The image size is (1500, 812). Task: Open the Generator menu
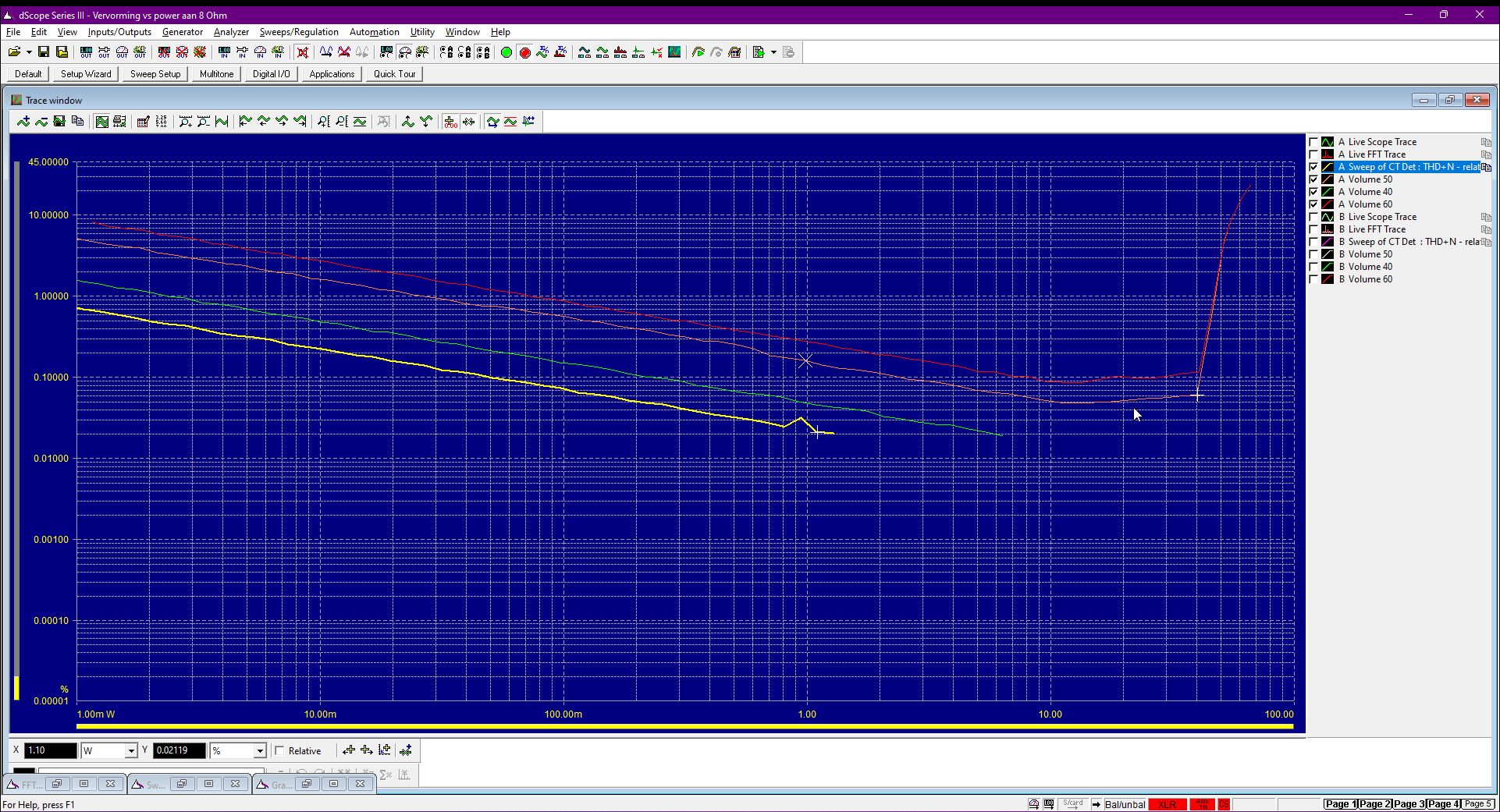point(183,32)
